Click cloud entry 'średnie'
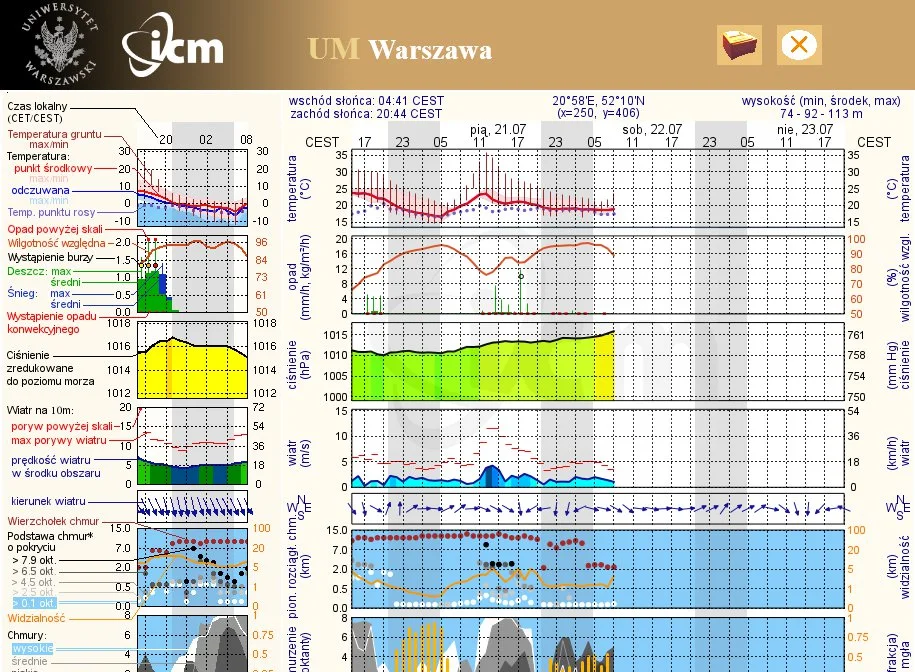 point(29,661)
